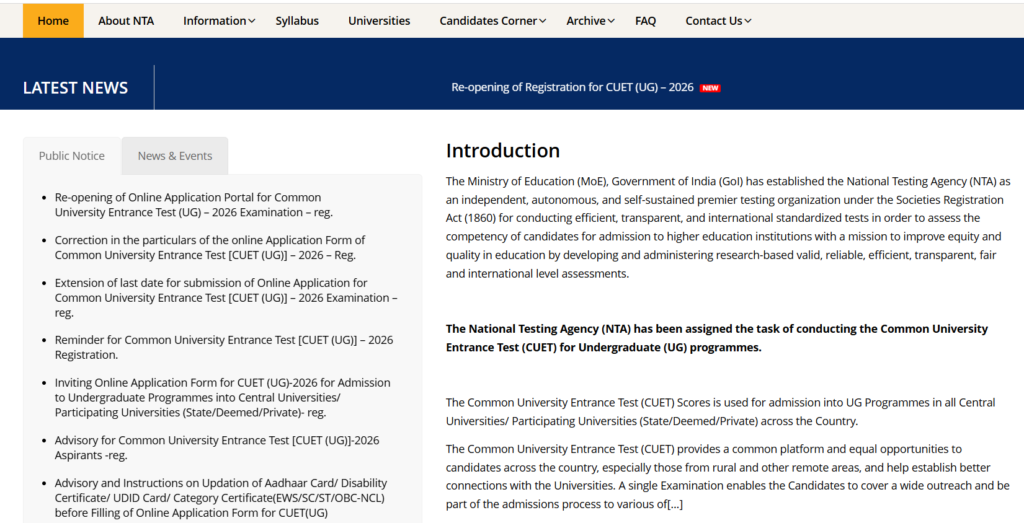Click the LATEST NEWS label
Screen dimensions: 1024x523
[76, 88]
